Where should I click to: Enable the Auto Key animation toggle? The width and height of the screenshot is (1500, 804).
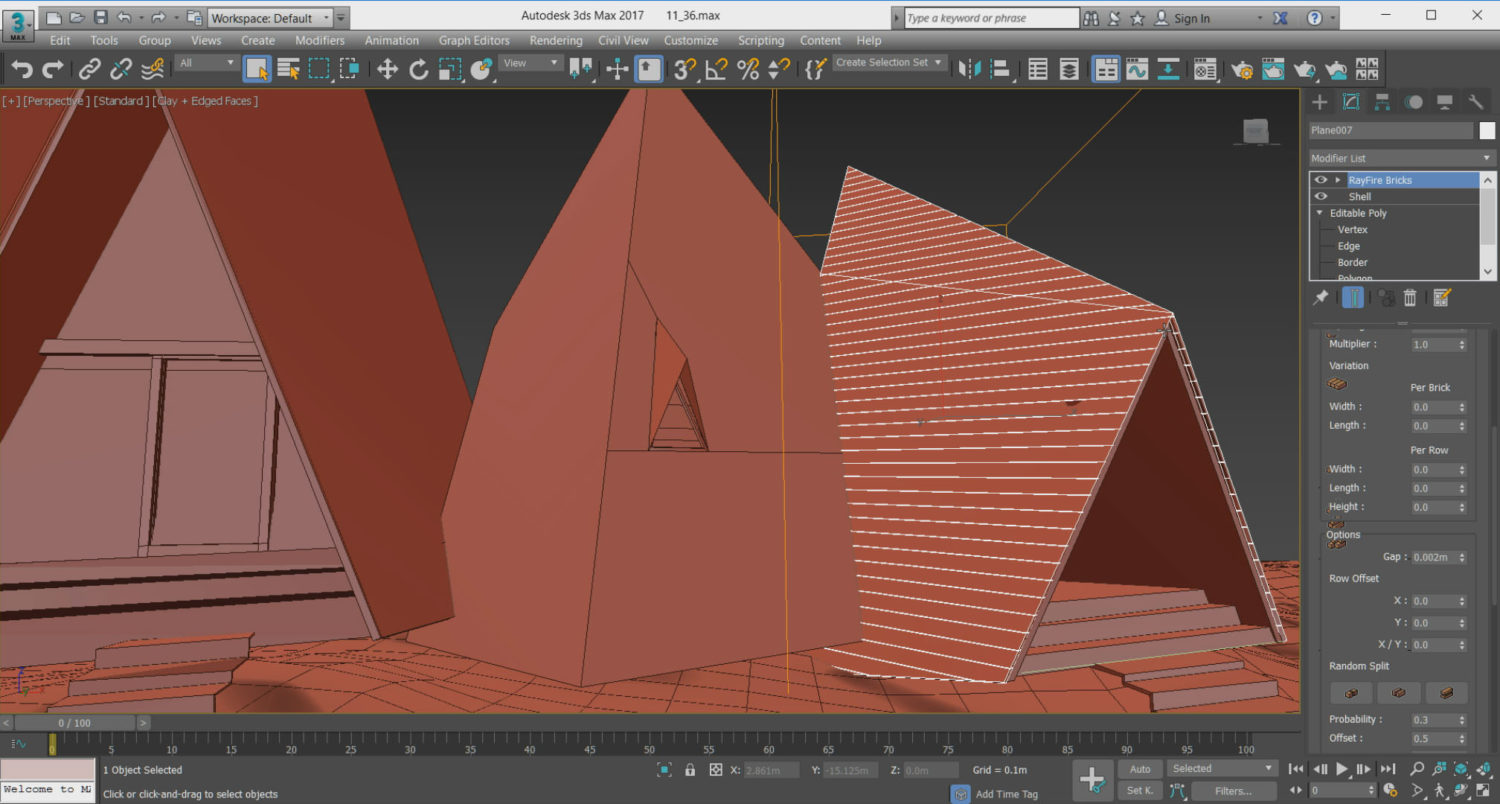click(1140, 768)
